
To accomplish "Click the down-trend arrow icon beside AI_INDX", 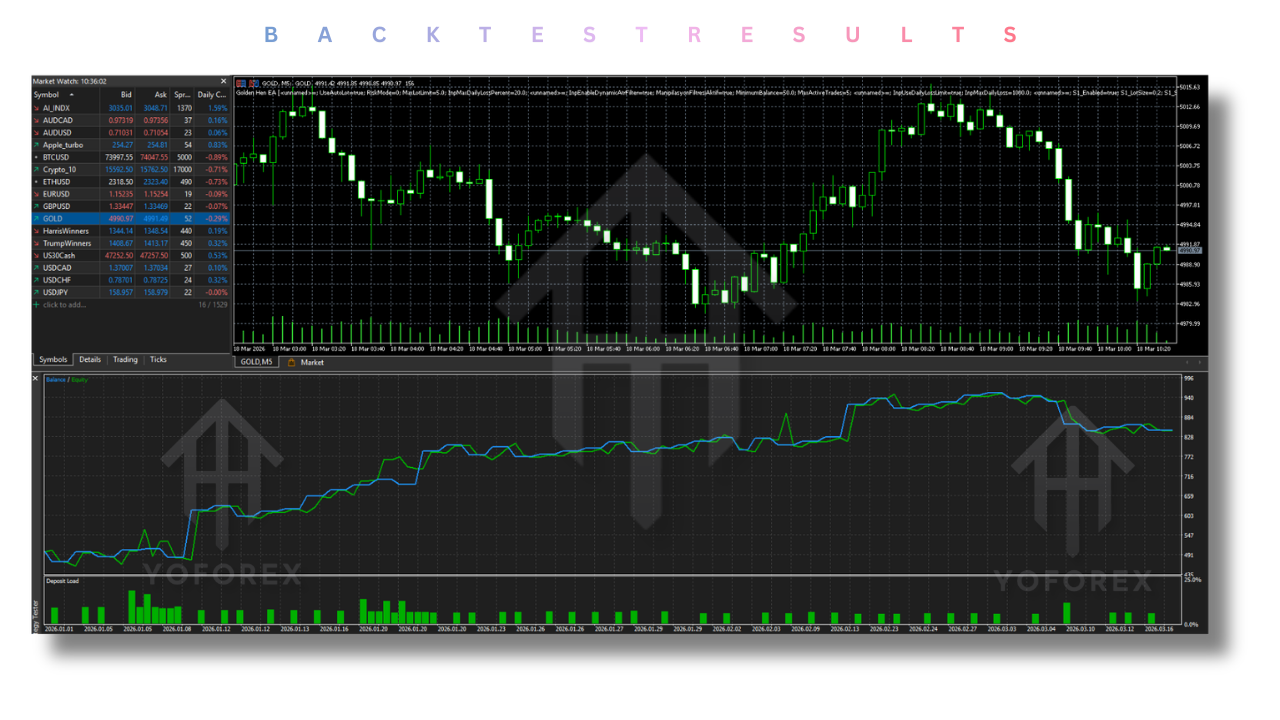I will 37,108.
